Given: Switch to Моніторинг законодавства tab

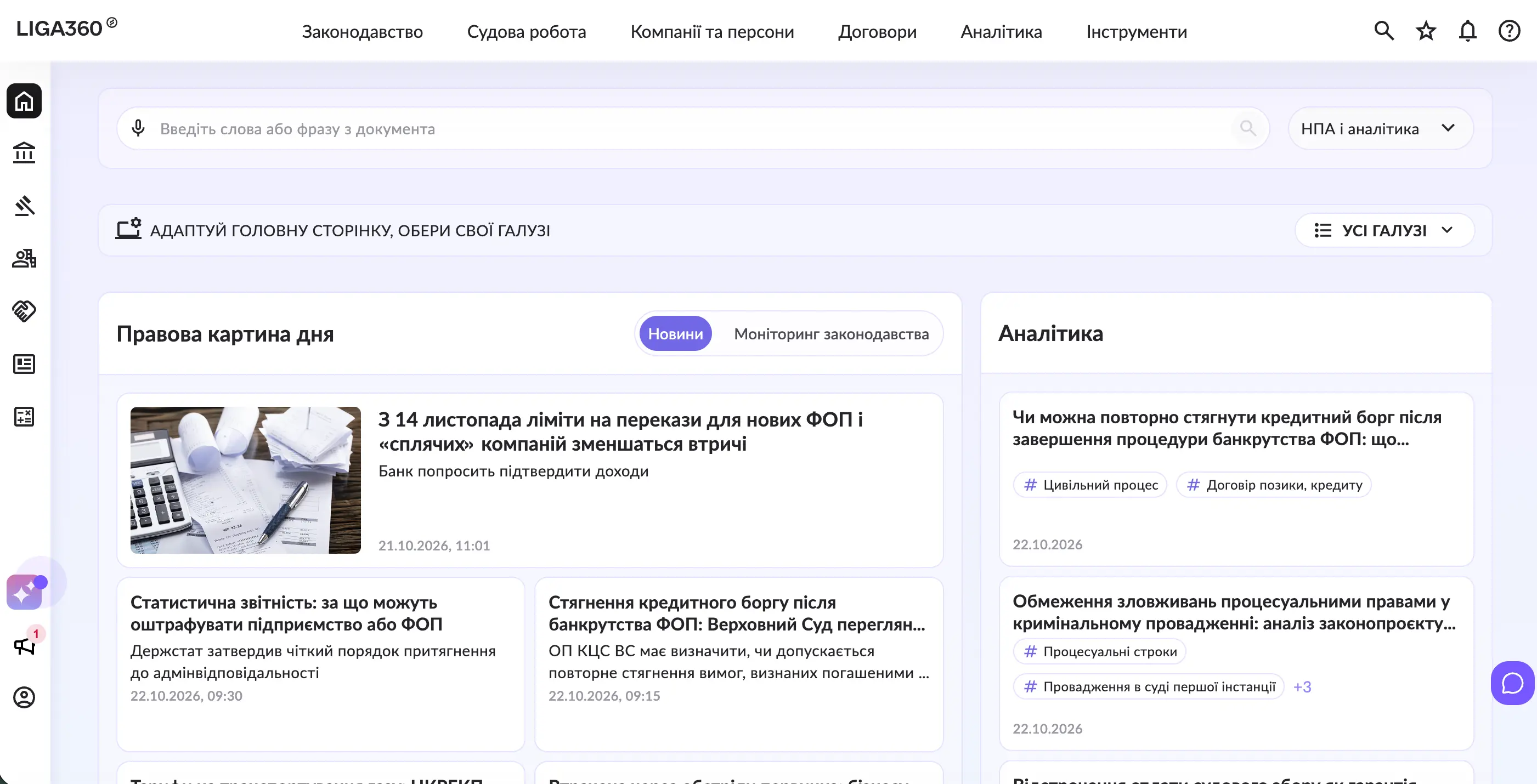Looking at the screenshot, I should click(x=831, y=333).
